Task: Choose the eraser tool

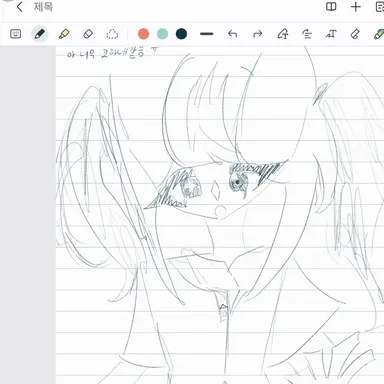Action: tap(88, 34)
